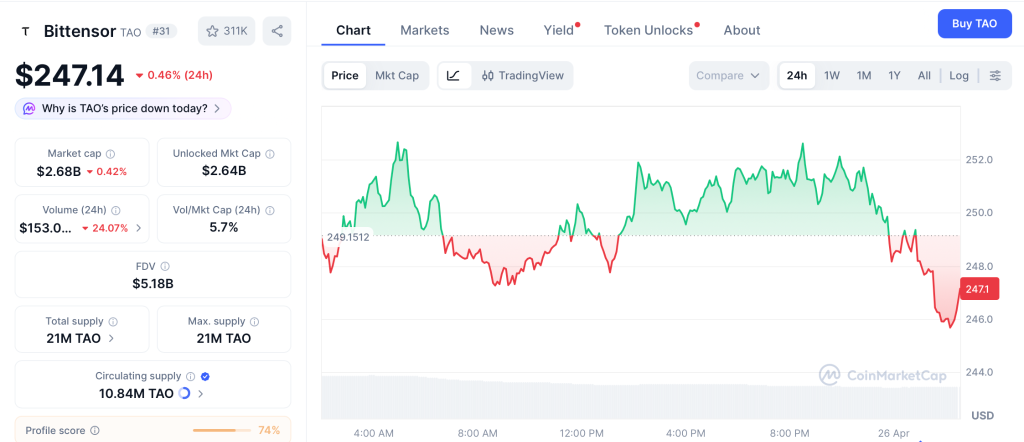Open "Why is TAO's price down today?"
This screenshot has height=442, width=1024.
pos(123,108)
